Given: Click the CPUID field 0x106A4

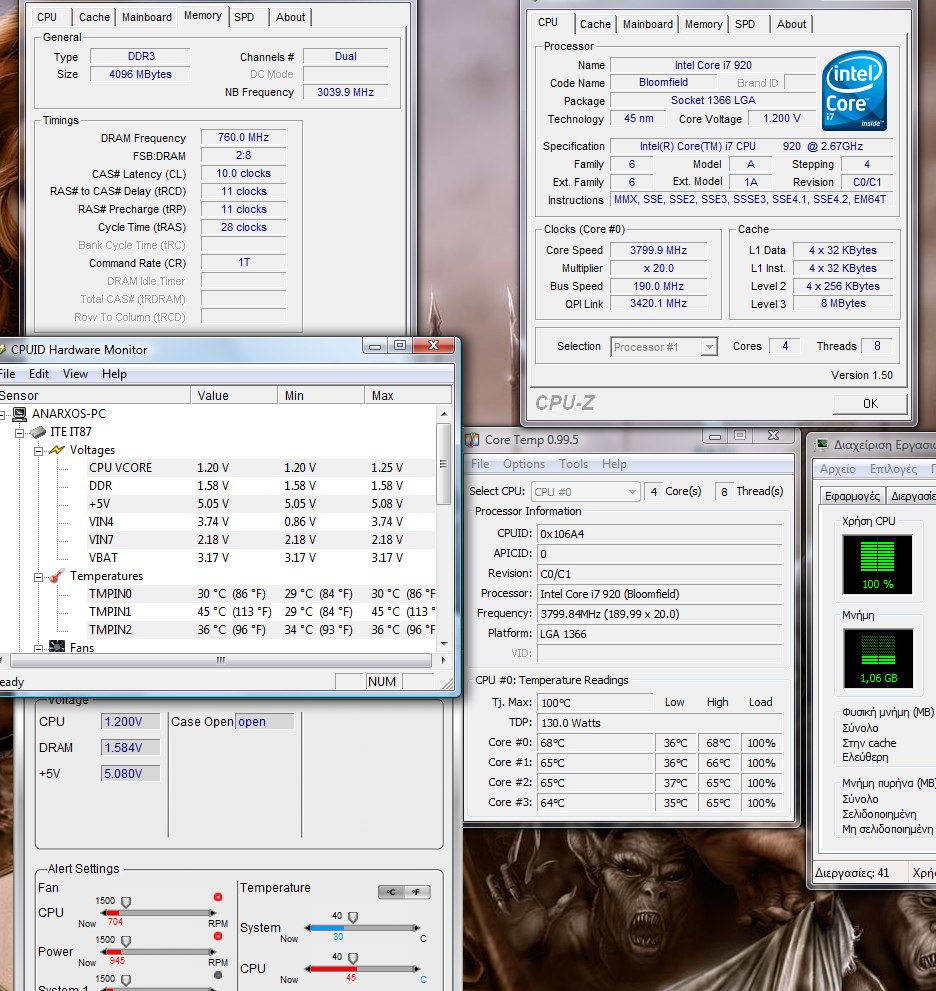Looking at the screenshot, I should pyautogui.click(x=660, y=534).
